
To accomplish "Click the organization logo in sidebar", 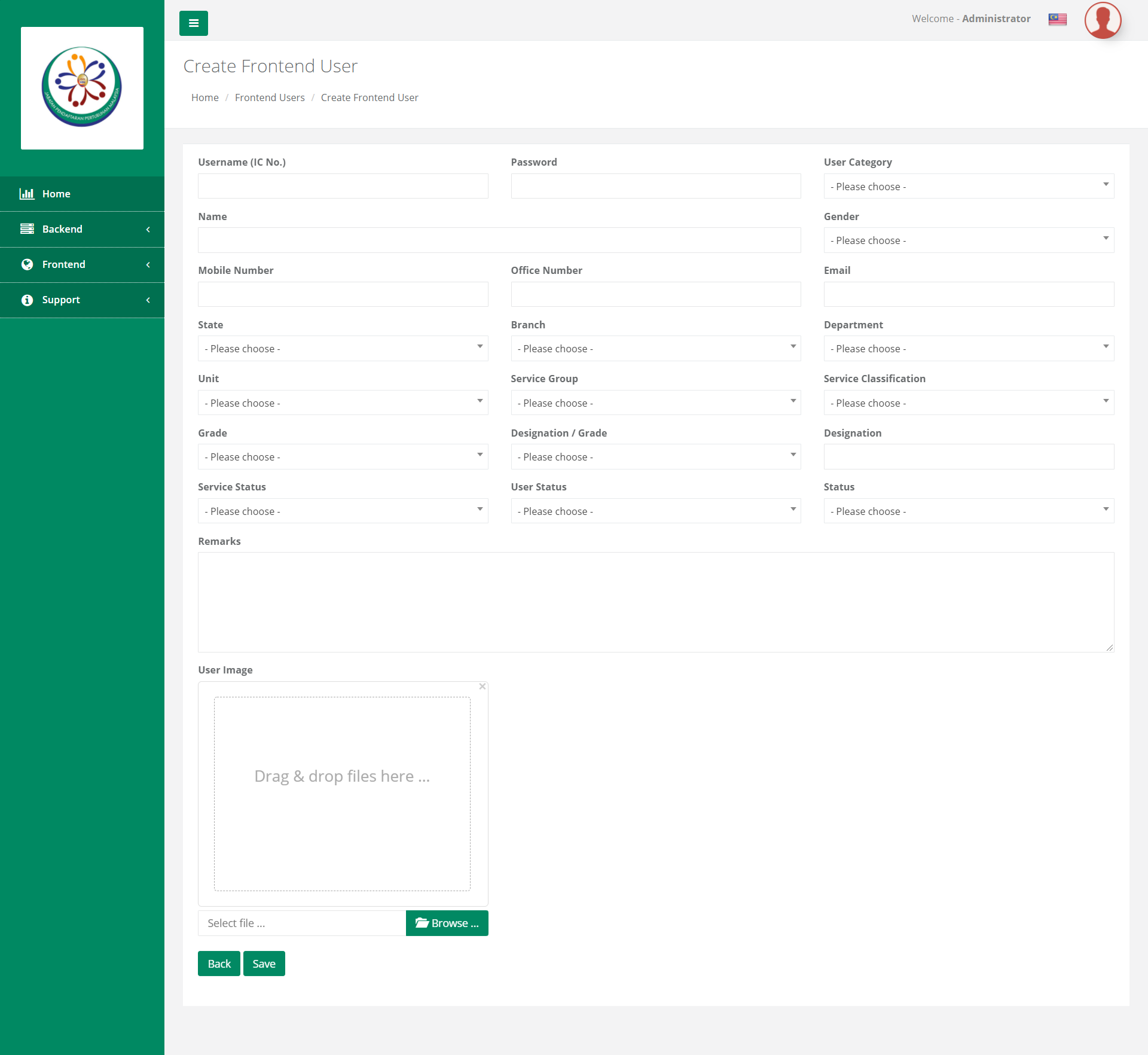I will pyautogui.click(x=82, y=88).
